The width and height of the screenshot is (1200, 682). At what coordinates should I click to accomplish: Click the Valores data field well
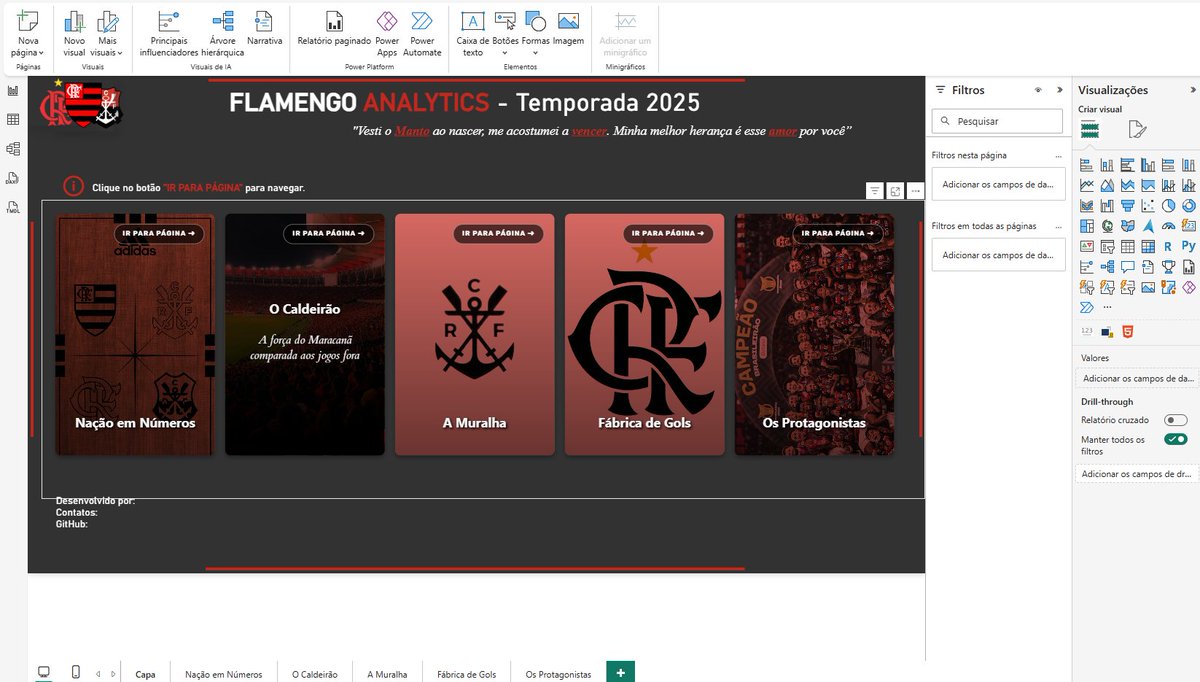[x=1138, y=379]
